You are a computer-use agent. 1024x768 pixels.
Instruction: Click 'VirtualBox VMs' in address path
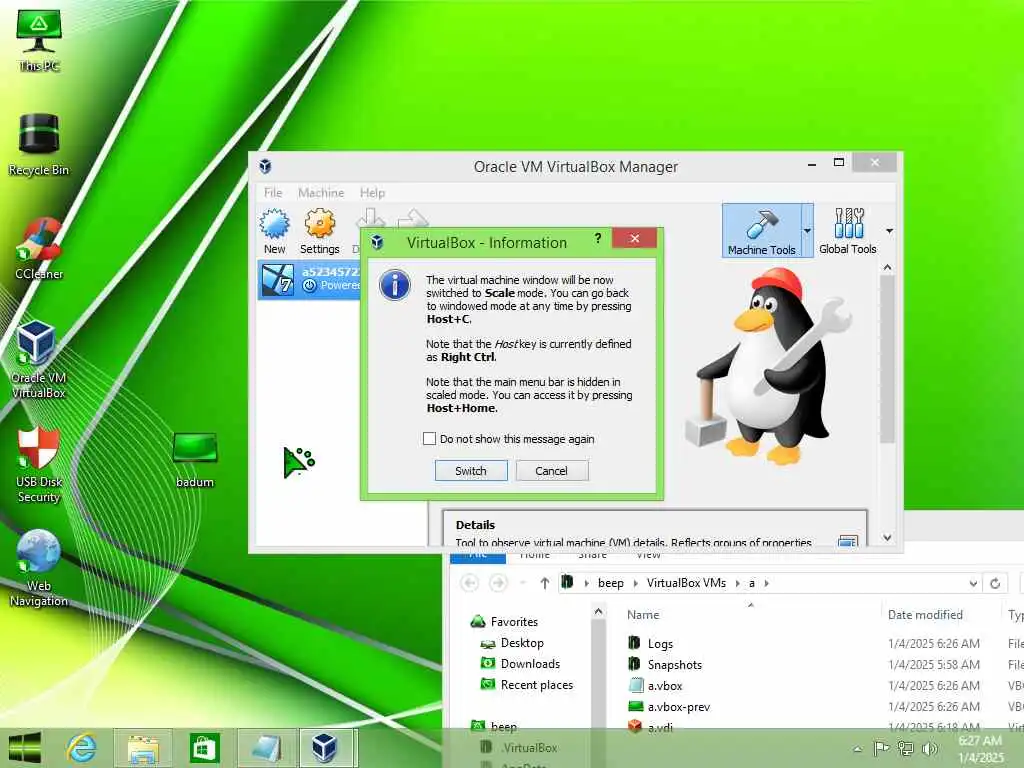[x=686, y=583]
